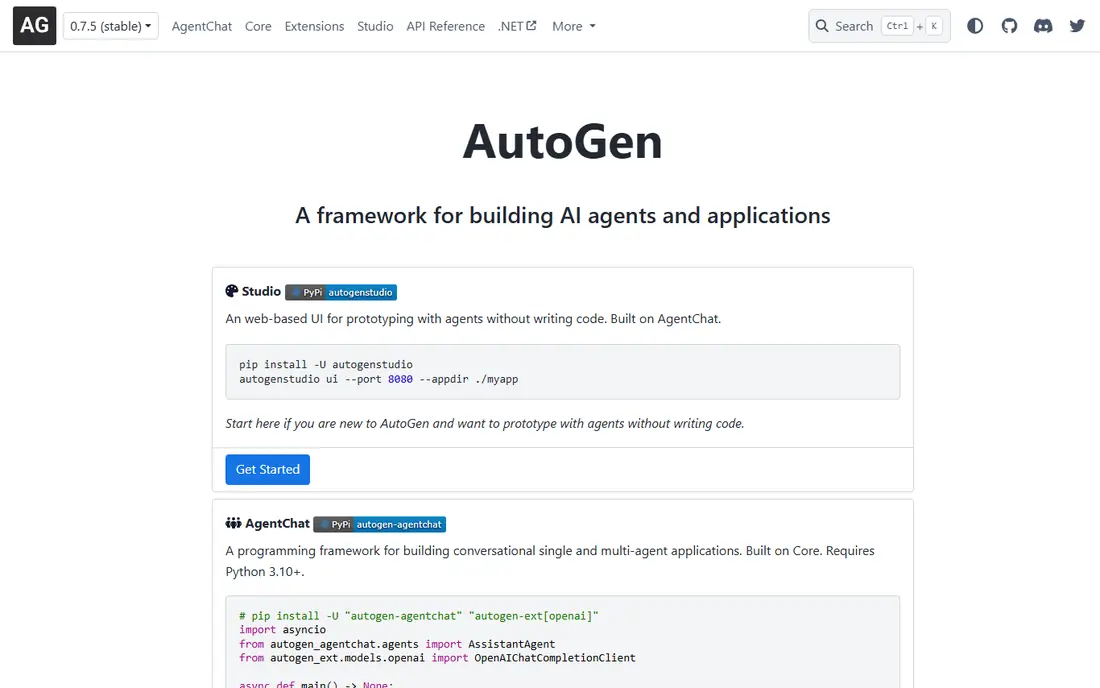Open the Extensions nav item

click(x=314, y=26)
